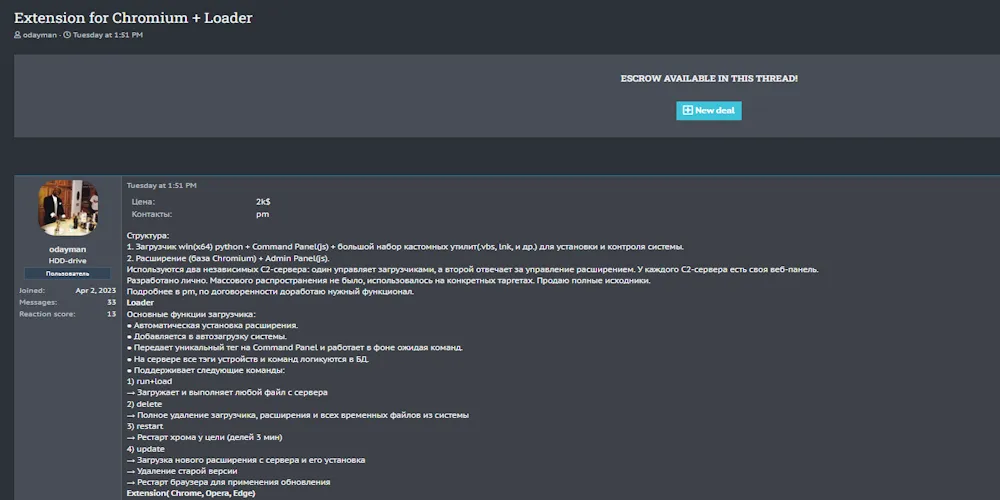The height and width of the screenshot is (500, 1000).
Task: Click the 'Пользователь' user badge
Action: pyautogui.click(x=68, y=274)
